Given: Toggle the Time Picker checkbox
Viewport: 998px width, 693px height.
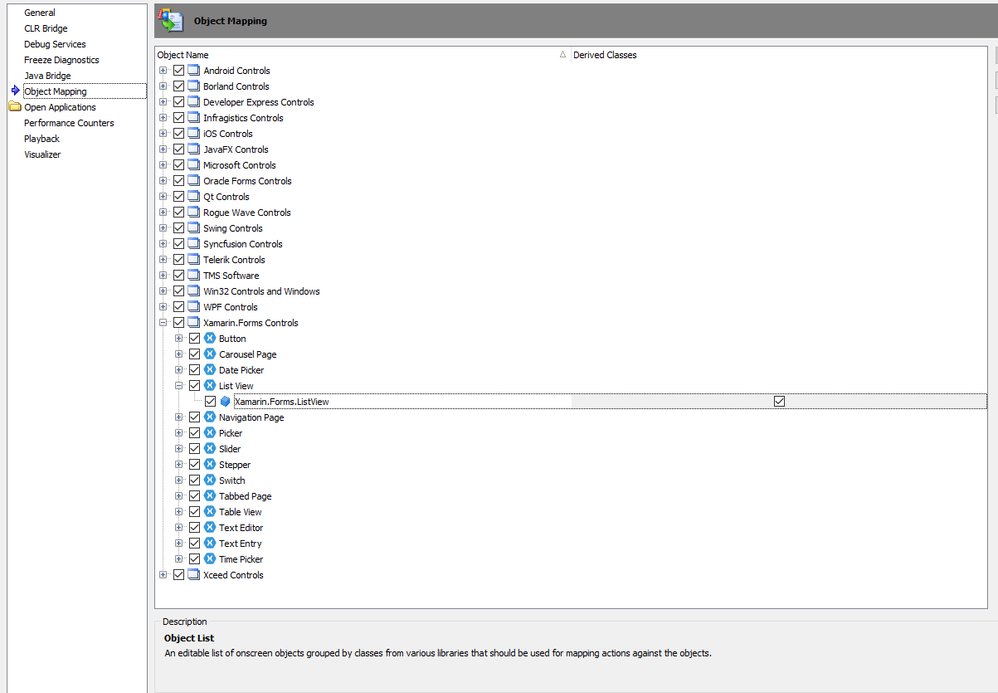Looking at the screenshot, I should coord(195,559).
